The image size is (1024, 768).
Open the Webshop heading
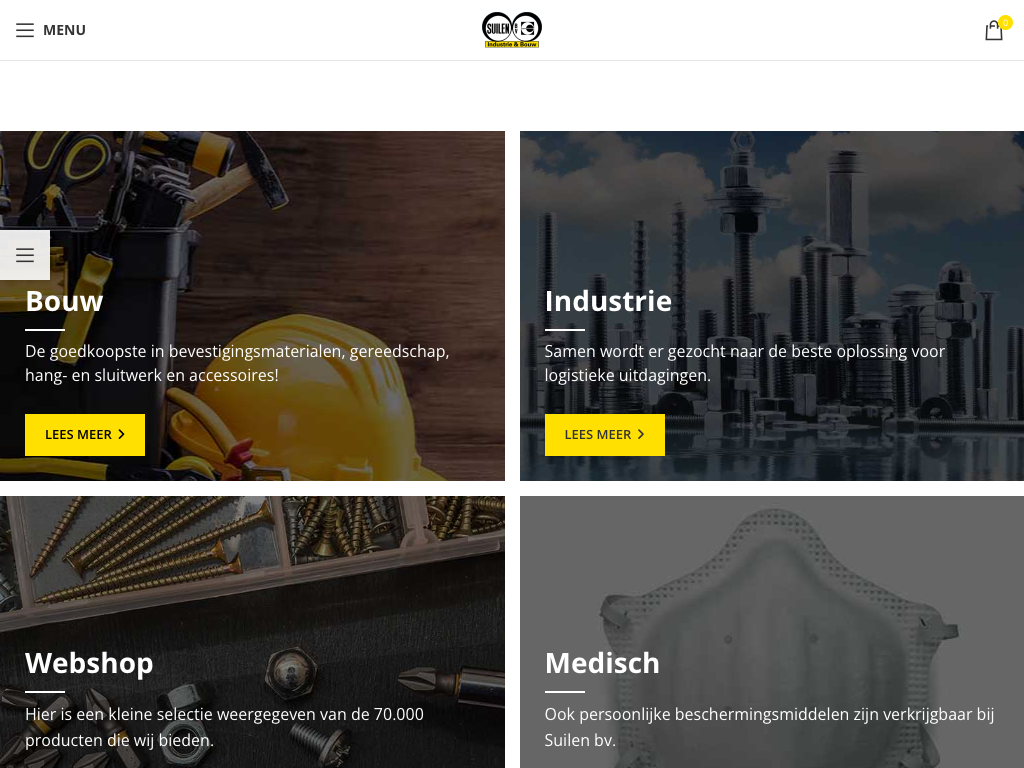pyautogui.click(x=89, y=663)
